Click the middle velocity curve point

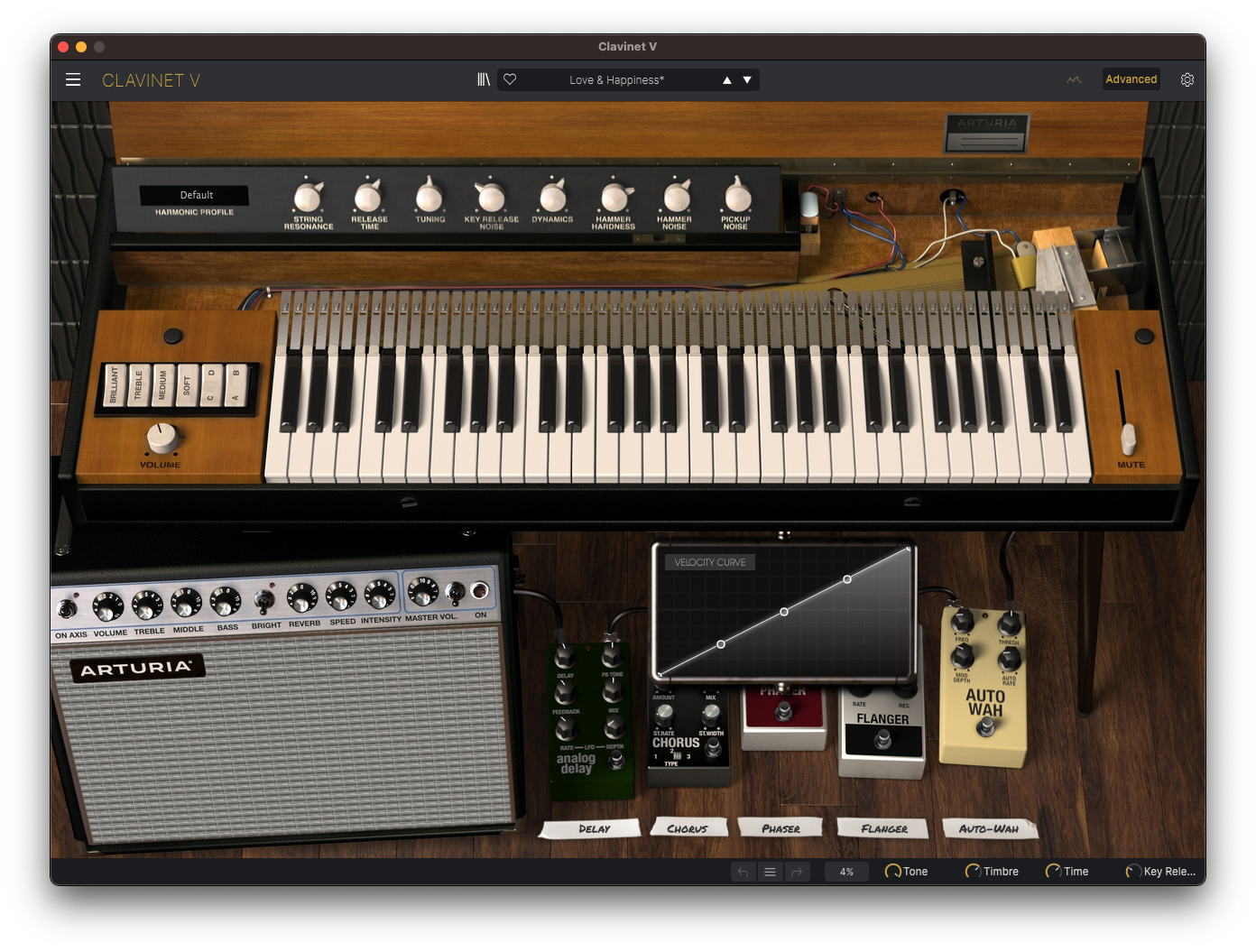pos(784,612)
